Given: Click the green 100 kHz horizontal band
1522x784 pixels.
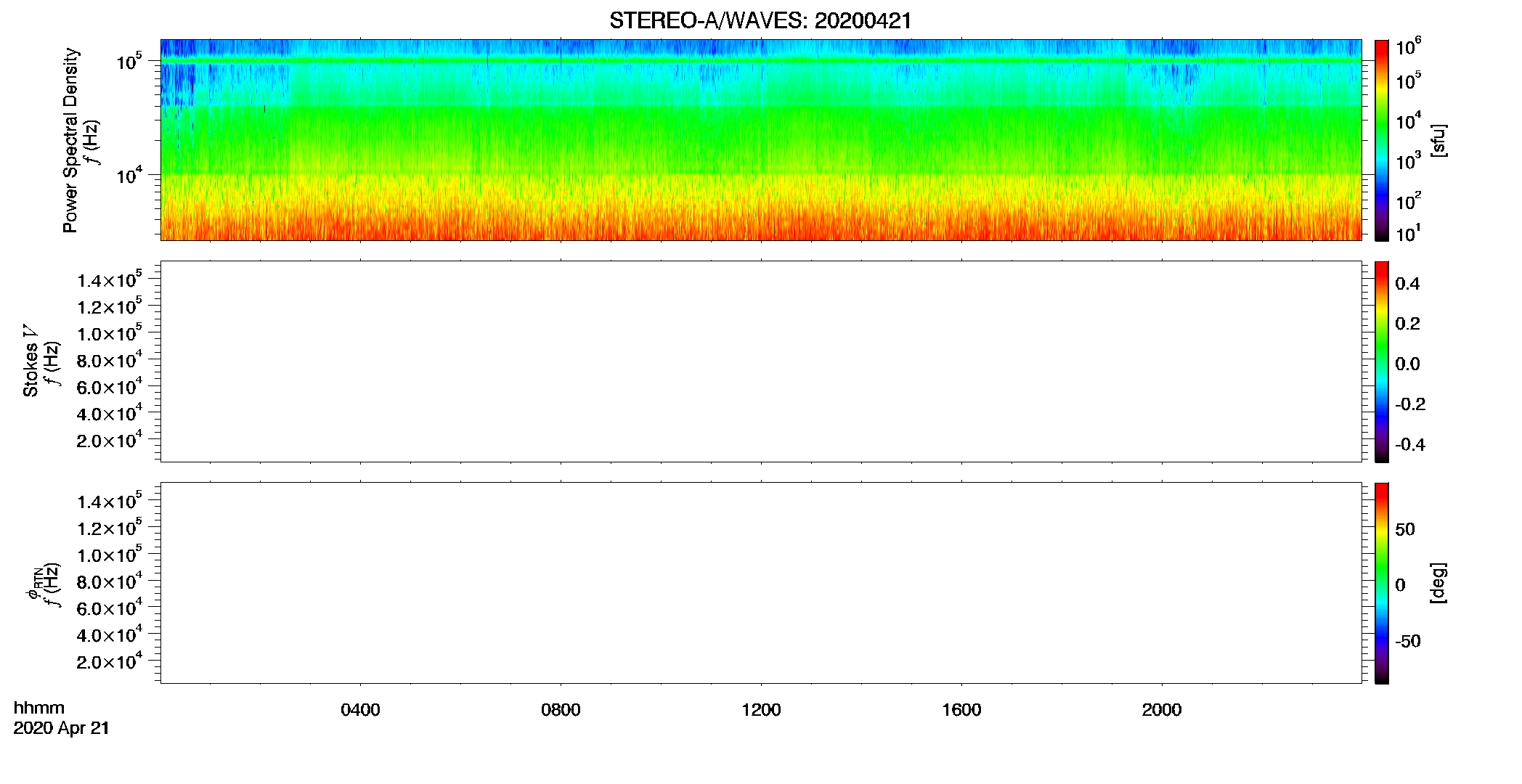Looking at the screenshot, I should point(761,61).
